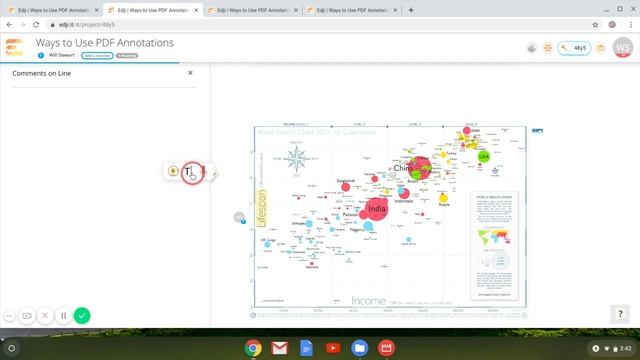The height and width of the screenshot is (360, 640).
Task: Click the Will Stewart author name
Action: point(62,55)
